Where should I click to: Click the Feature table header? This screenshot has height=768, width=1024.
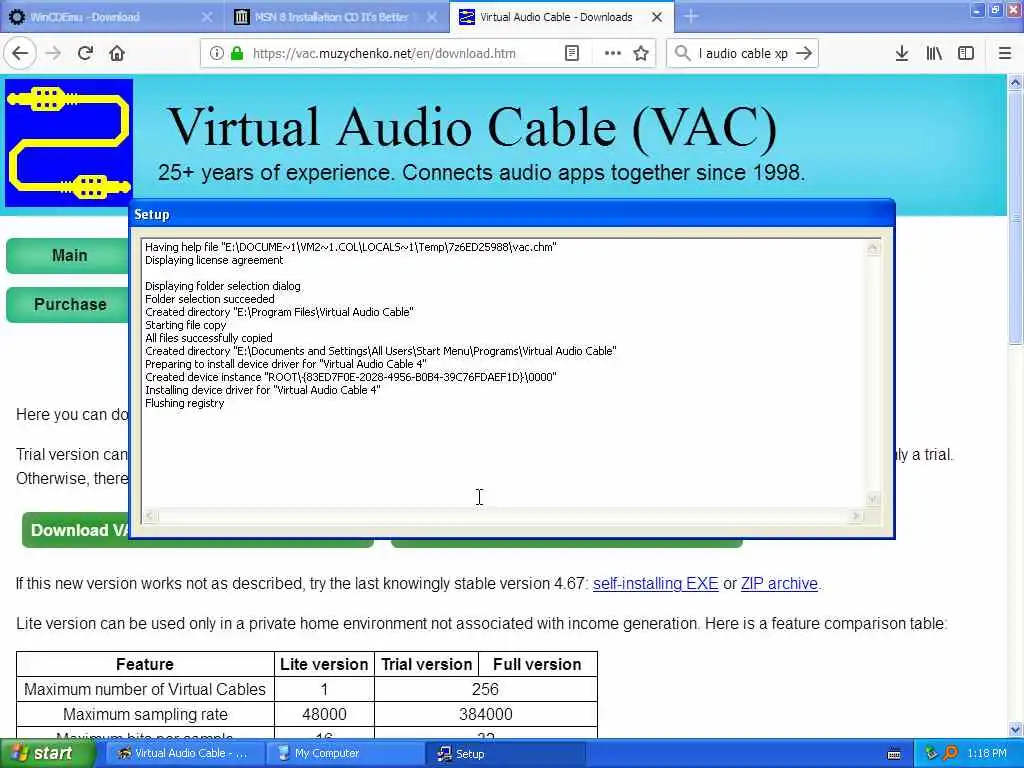tap(145, 664)
